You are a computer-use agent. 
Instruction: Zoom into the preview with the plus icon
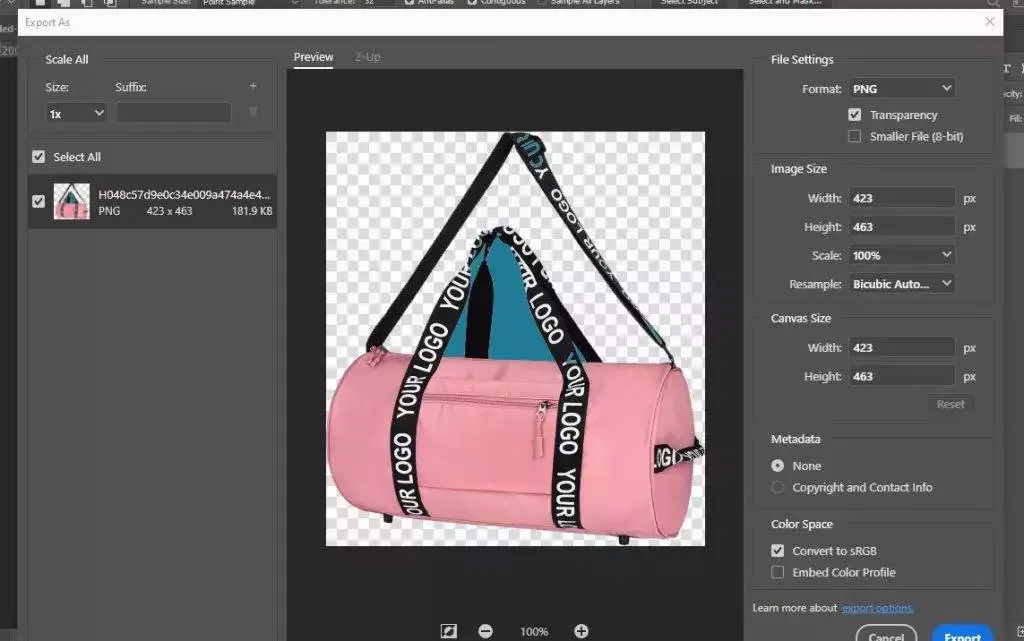click(x=581, y=631)
